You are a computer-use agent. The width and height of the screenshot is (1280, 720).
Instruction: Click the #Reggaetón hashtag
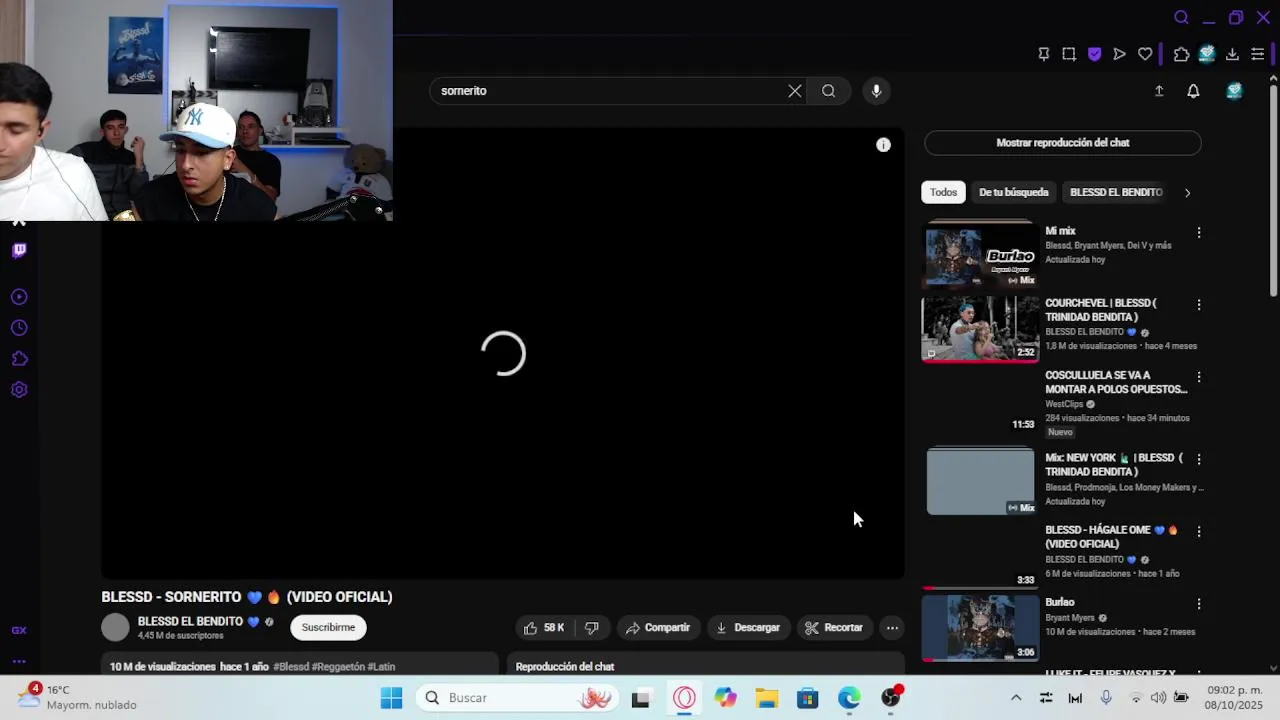coord(338,667)
